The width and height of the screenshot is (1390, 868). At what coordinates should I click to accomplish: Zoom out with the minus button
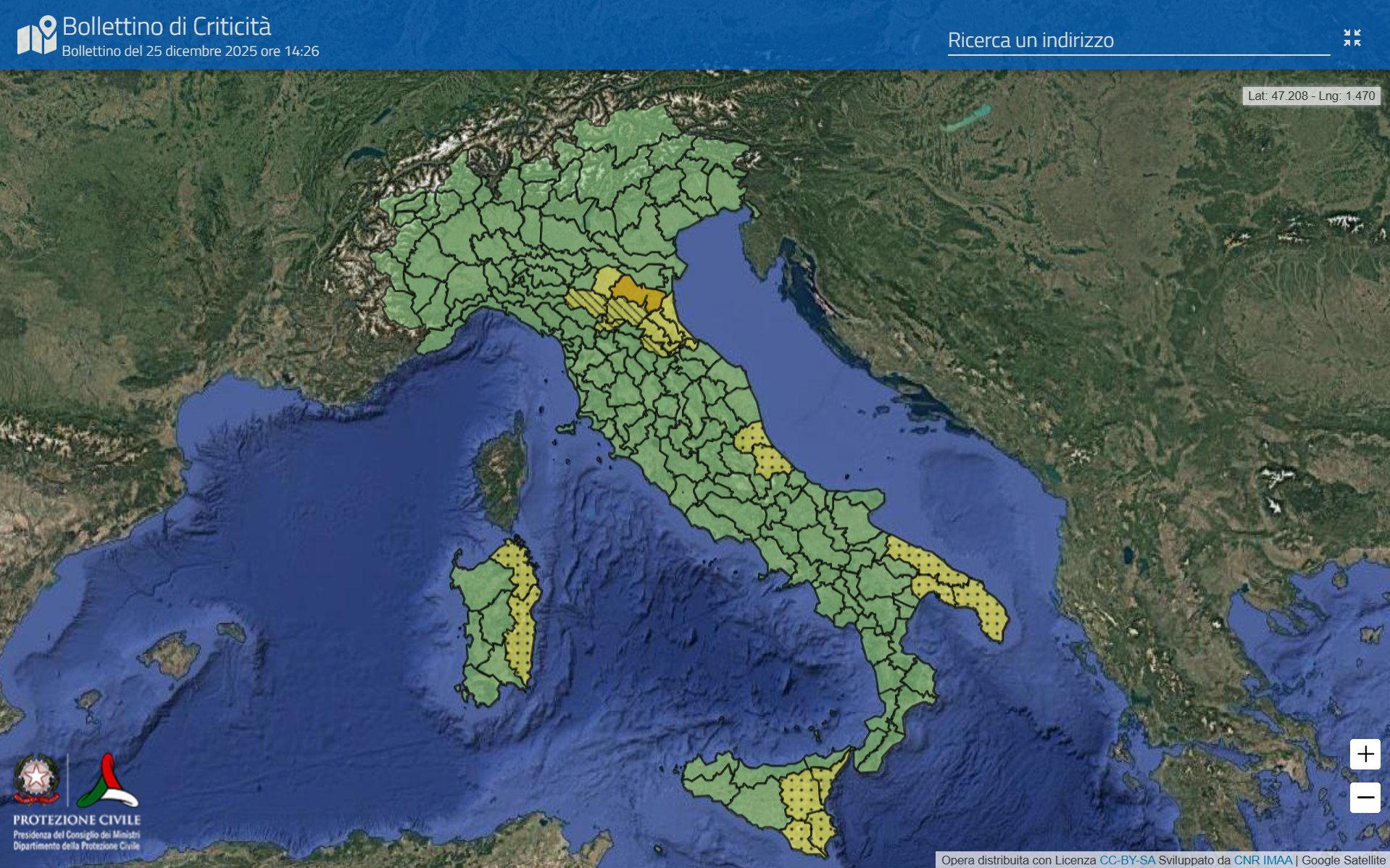(1365, 798)
